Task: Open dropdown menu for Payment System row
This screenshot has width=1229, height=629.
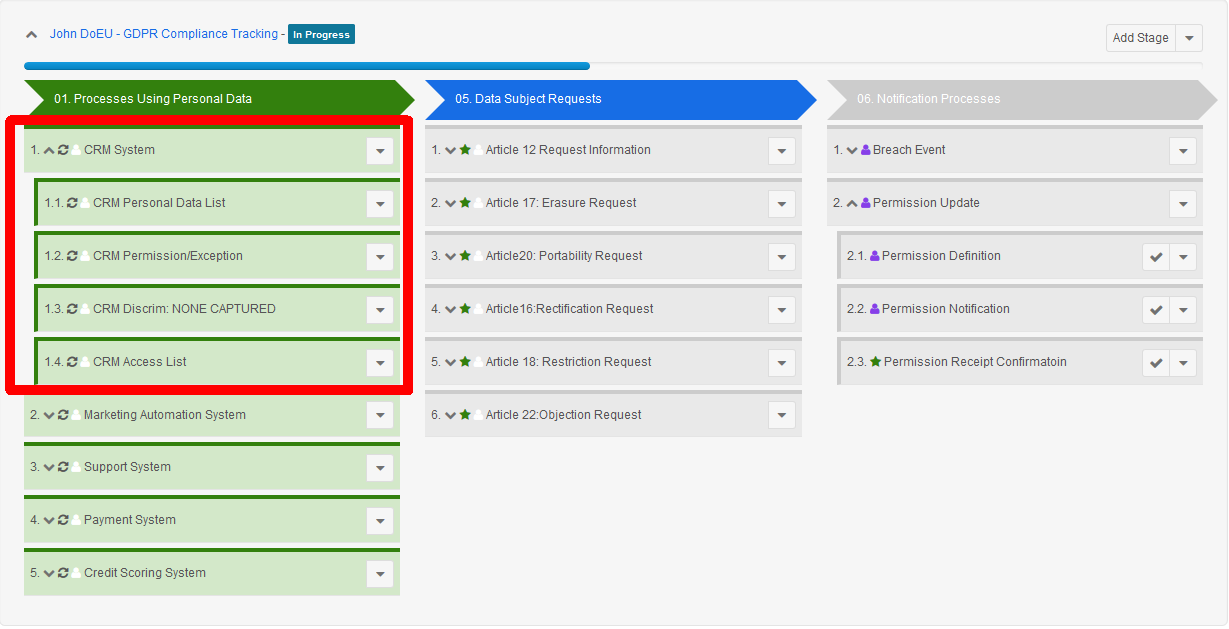Action: coord(379,521)
